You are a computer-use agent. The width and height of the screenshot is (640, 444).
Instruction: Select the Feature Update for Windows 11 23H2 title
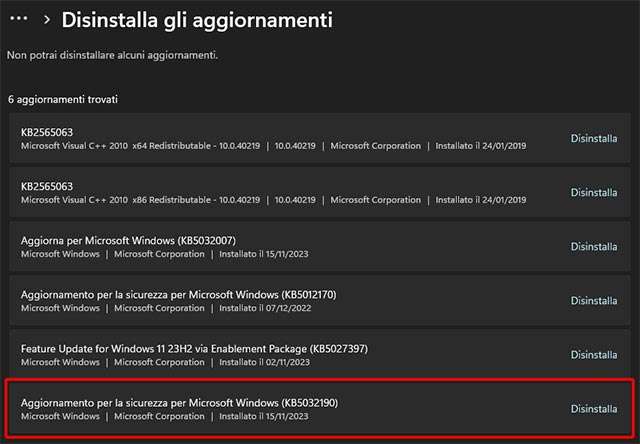click(x=194, y=348)
